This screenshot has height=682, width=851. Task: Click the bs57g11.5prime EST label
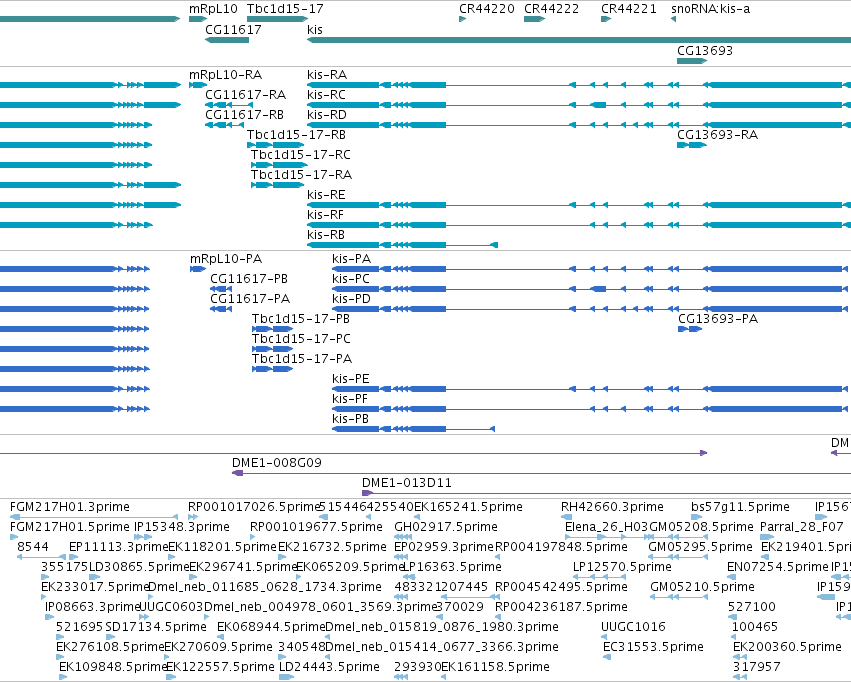(740, 507)
